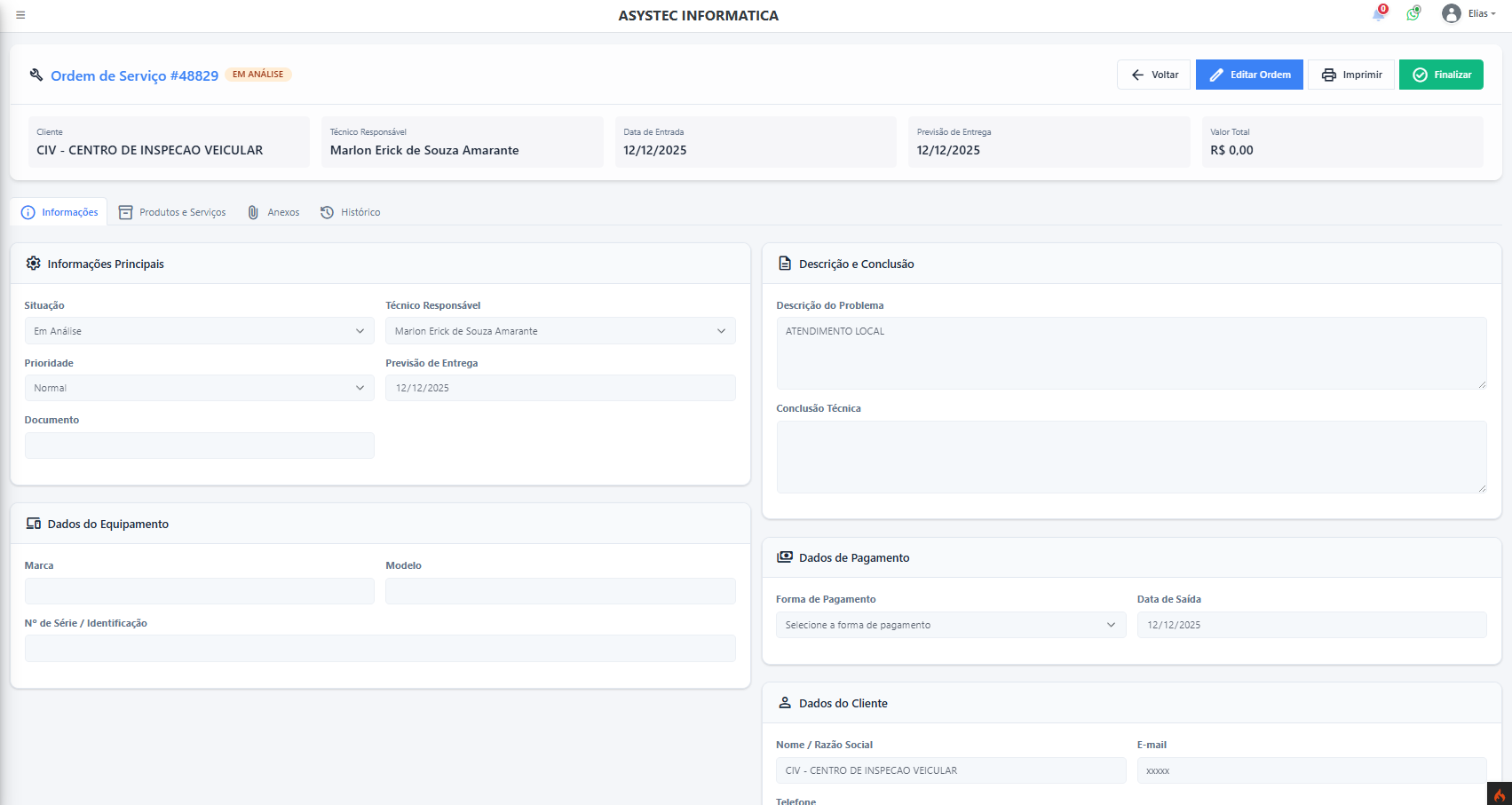
Task: Open the Elias user profile menu
Action: click(x=1468, y=14)
